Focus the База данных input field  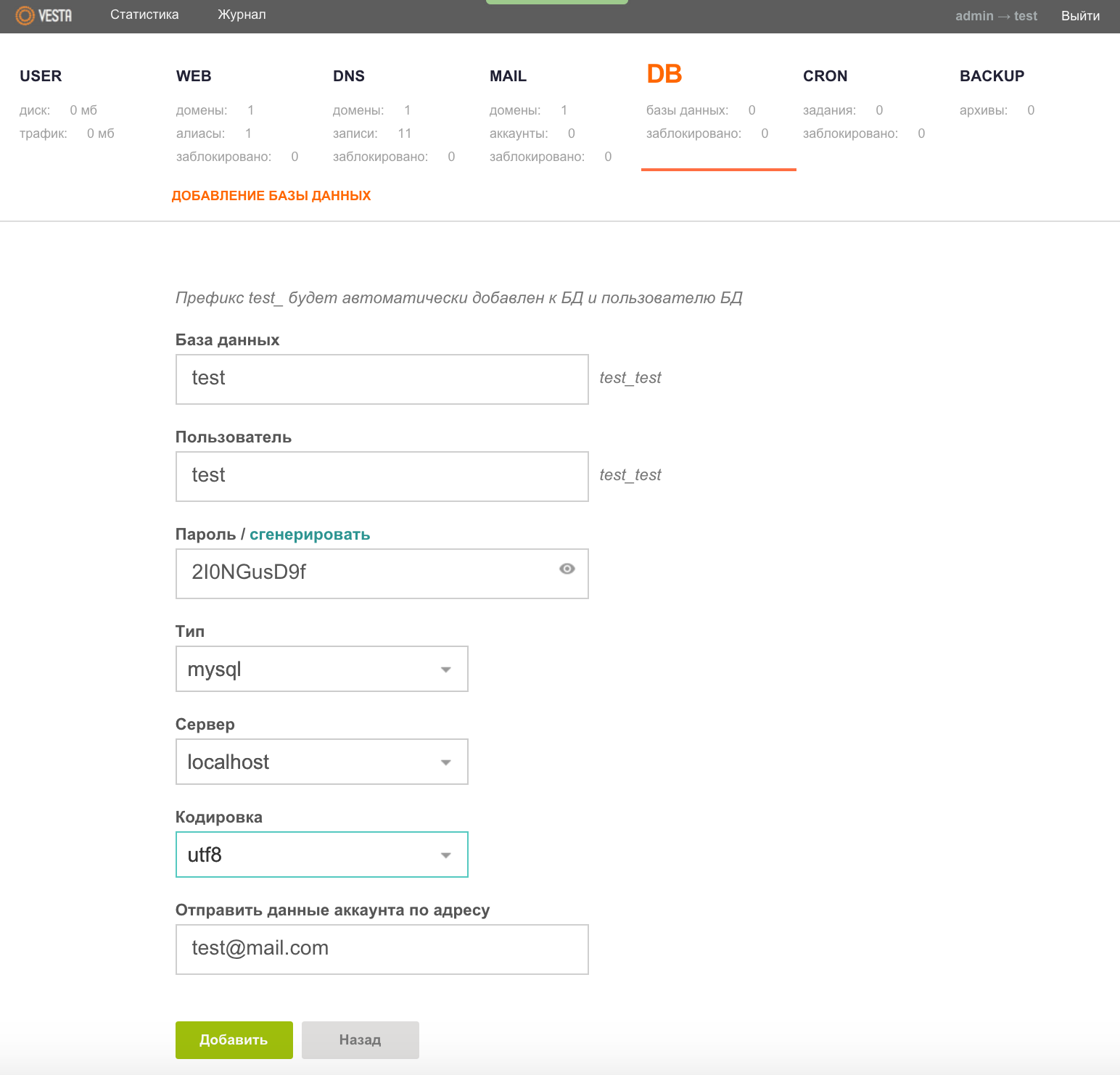tap(382, 379)
